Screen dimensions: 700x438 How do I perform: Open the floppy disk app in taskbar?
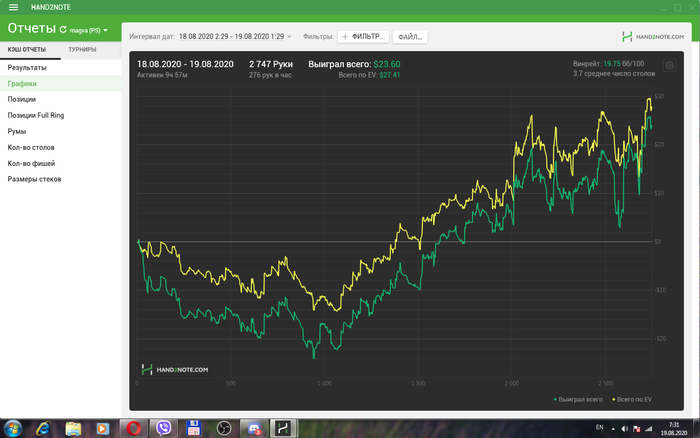tap(193, 429)
